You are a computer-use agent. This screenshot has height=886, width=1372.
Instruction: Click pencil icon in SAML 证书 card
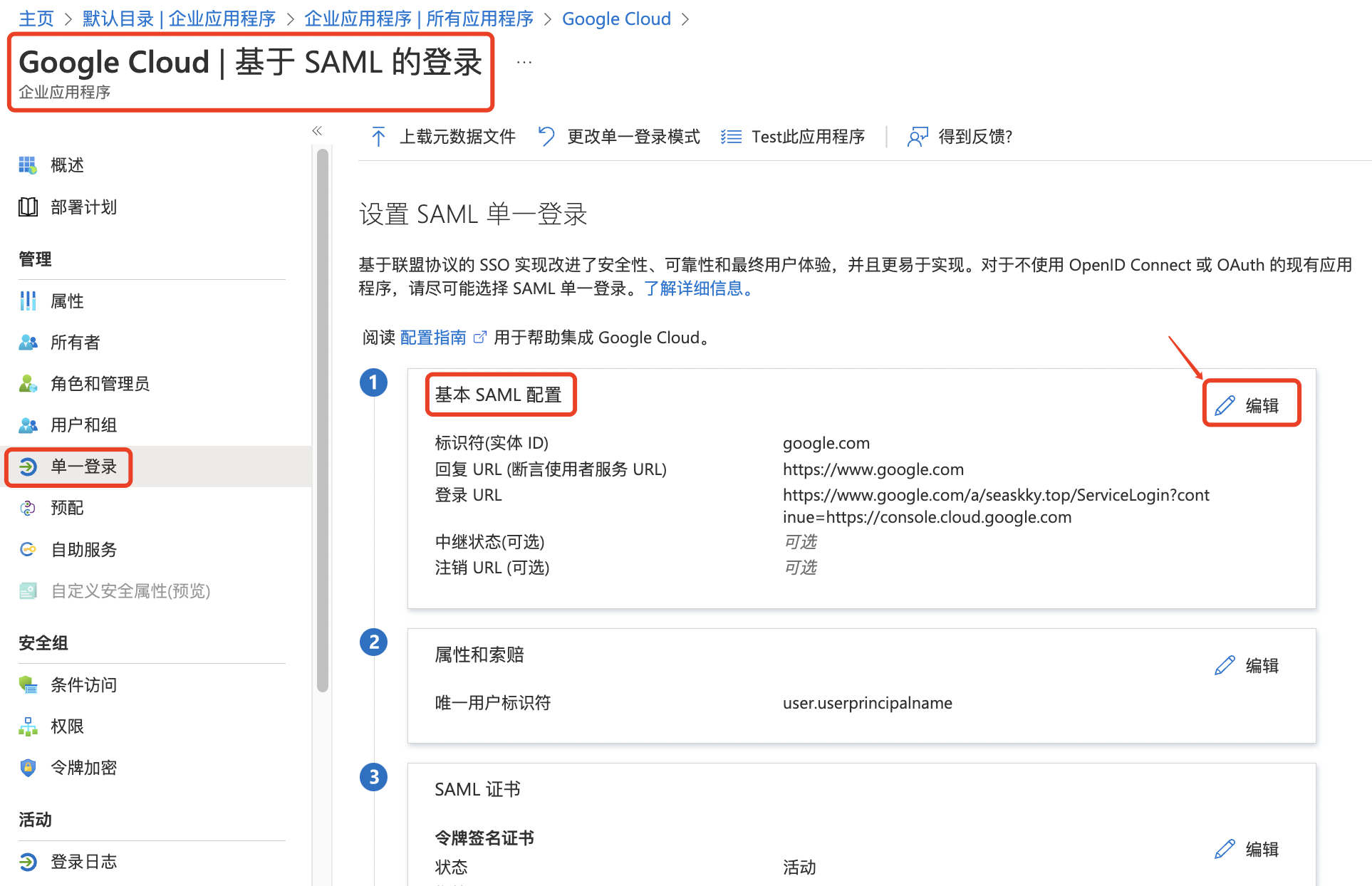click(1225, 849)
